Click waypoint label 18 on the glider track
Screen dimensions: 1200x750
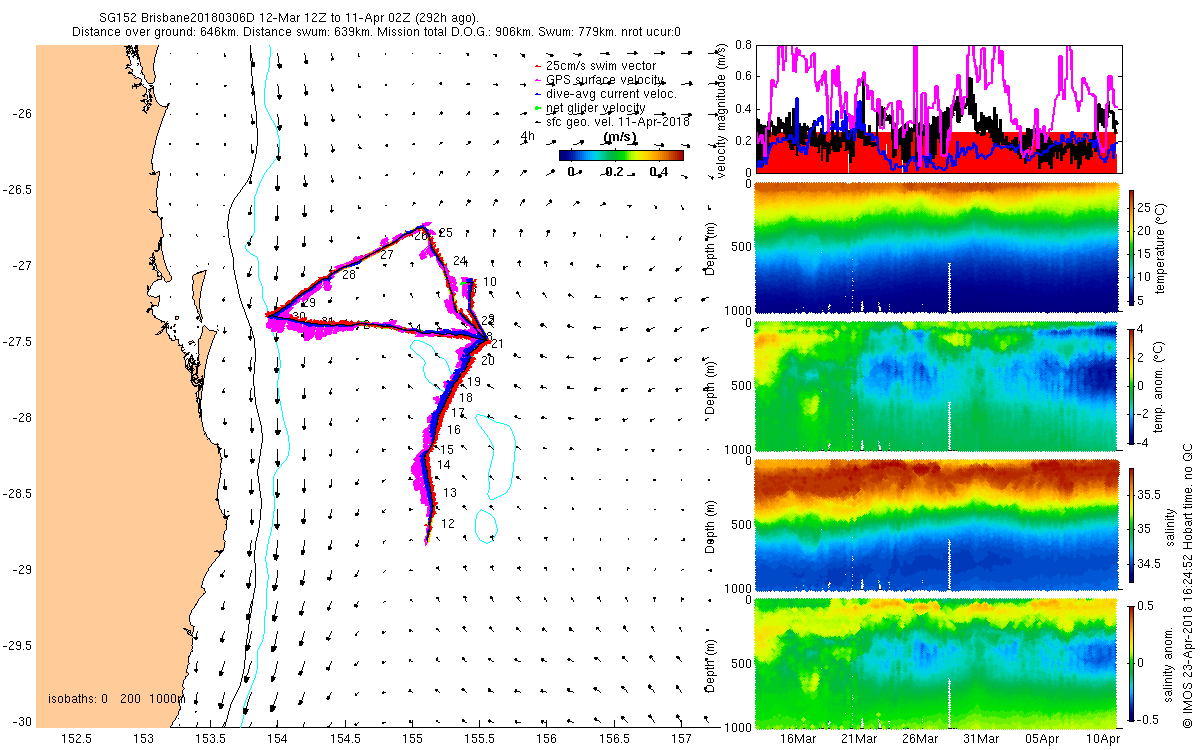[466, 398]
